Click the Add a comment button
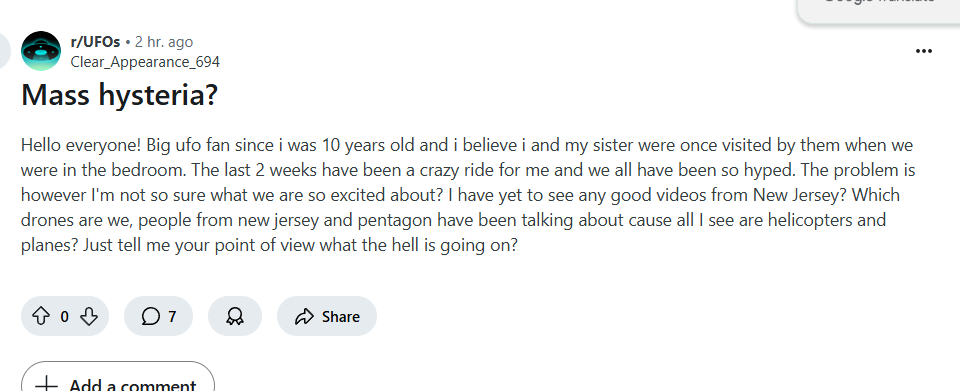The width and height of the screenshot is (960, 391). coord(118,379)
